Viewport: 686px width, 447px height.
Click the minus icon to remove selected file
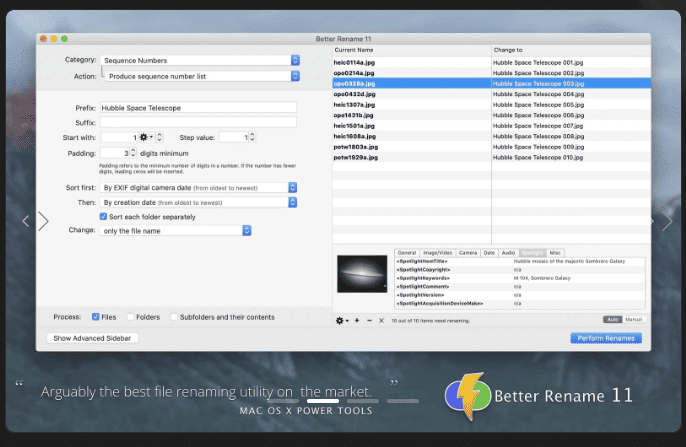pos(369,321)
